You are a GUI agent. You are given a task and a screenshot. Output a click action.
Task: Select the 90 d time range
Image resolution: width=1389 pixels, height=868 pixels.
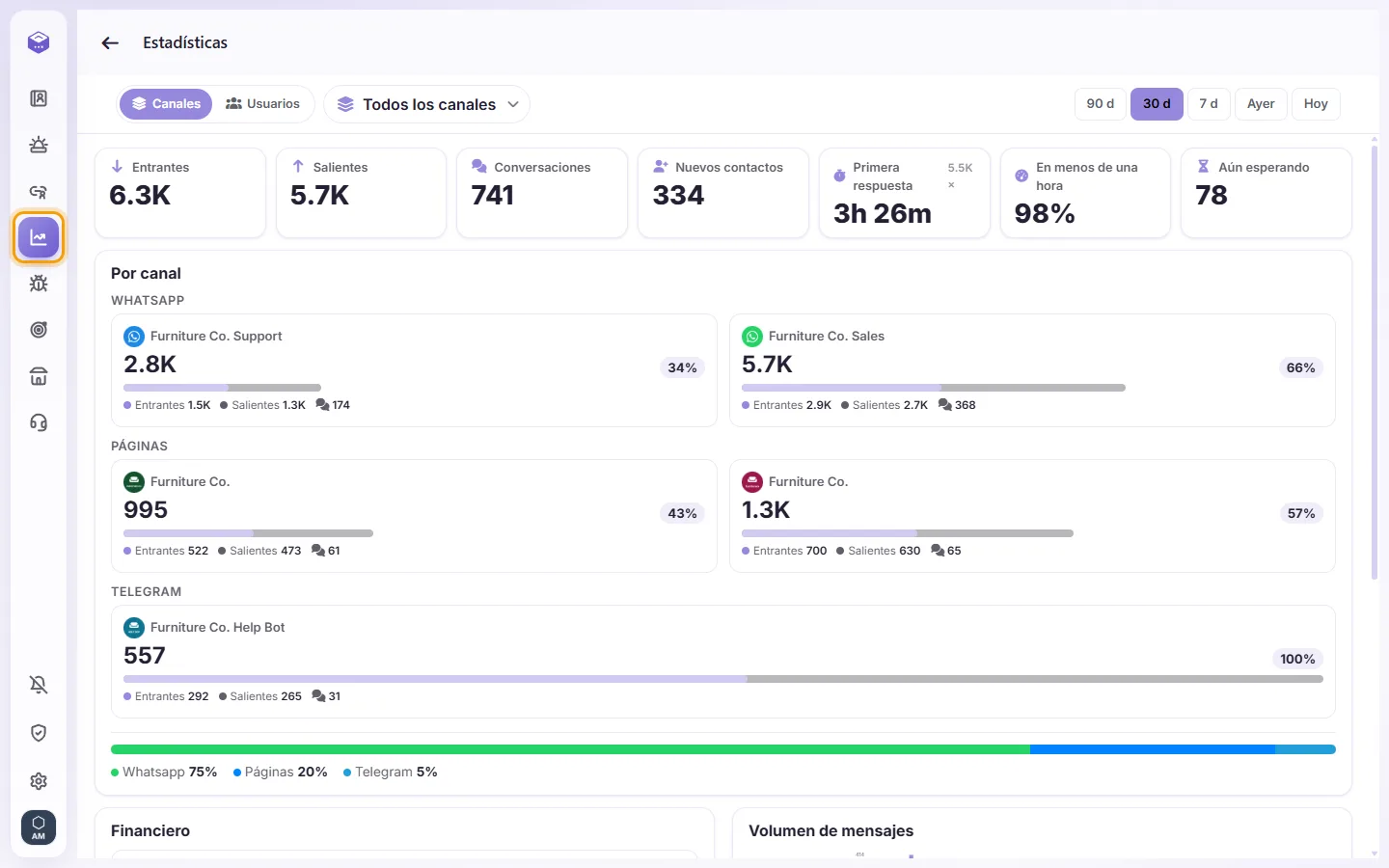tap(1101, 104)
